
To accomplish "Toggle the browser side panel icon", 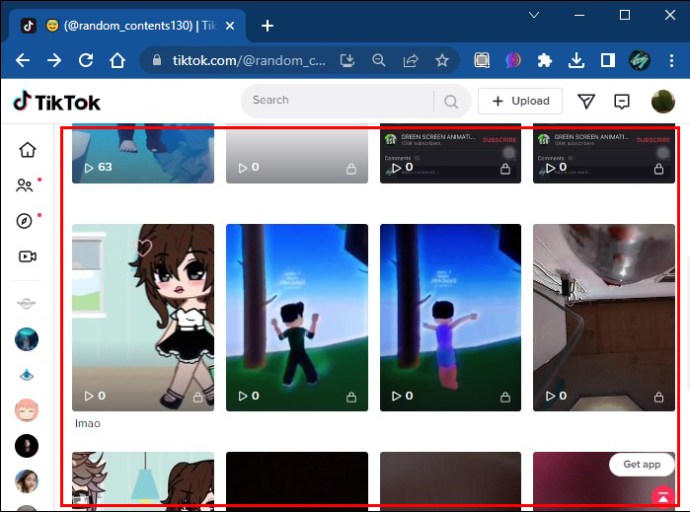I will point(608,60).
